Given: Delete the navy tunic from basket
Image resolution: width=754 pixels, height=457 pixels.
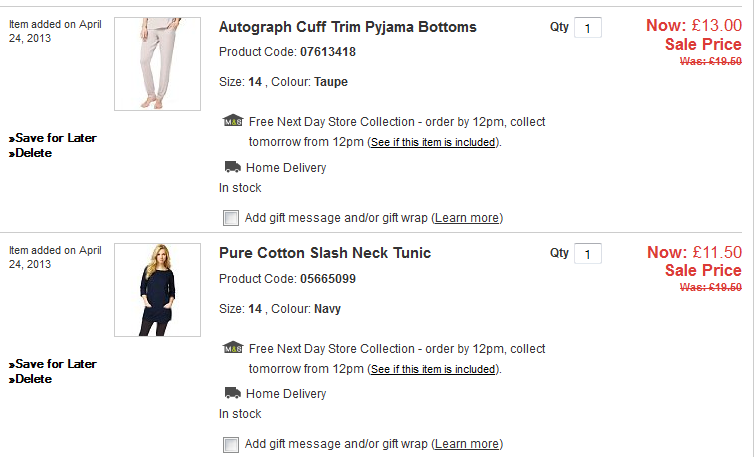Looking at the screenshot, I should 33,379.
